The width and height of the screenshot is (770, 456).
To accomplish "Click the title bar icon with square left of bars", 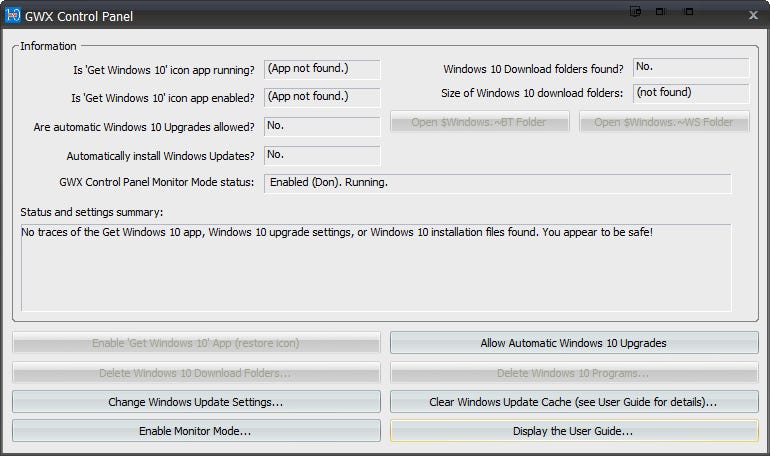I will click(x=661, y=11).
